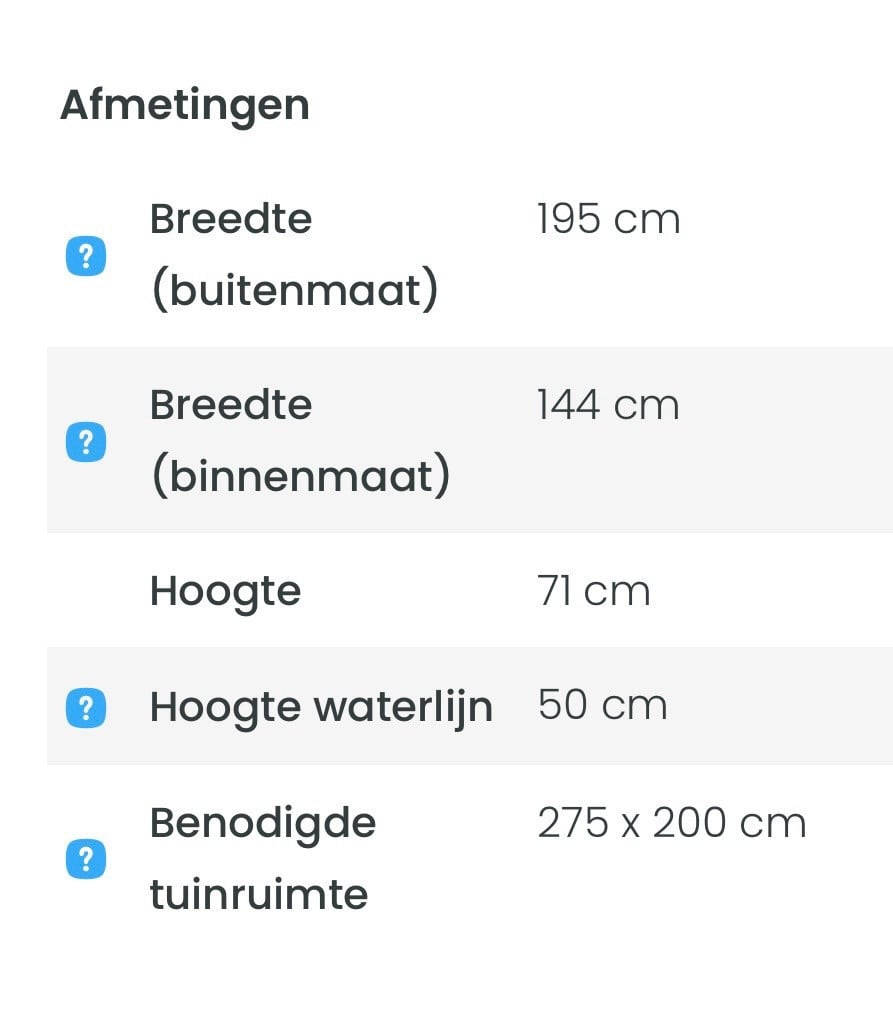
Task: Select the Hoogte waterlijn label
Action: coord(321,708)
